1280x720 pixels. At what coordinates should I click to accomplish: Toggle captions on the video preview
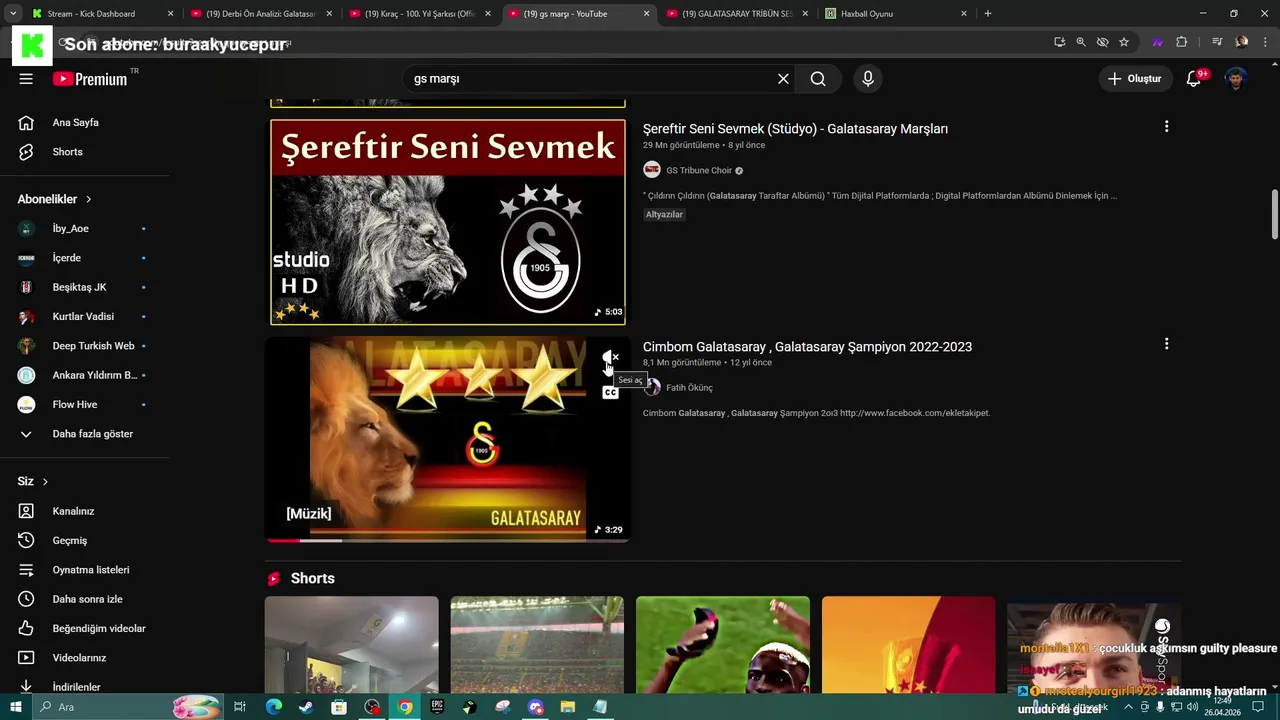coord(610,393)
